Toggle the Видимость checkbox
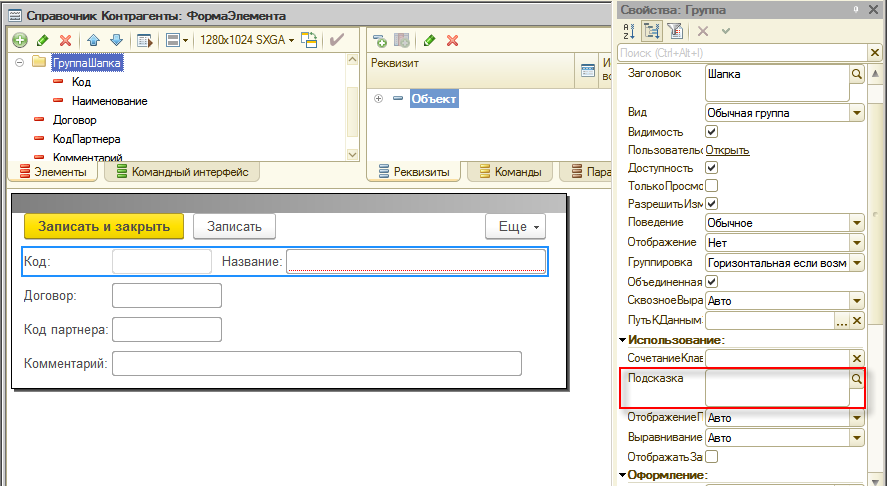 tap(712, 132)
